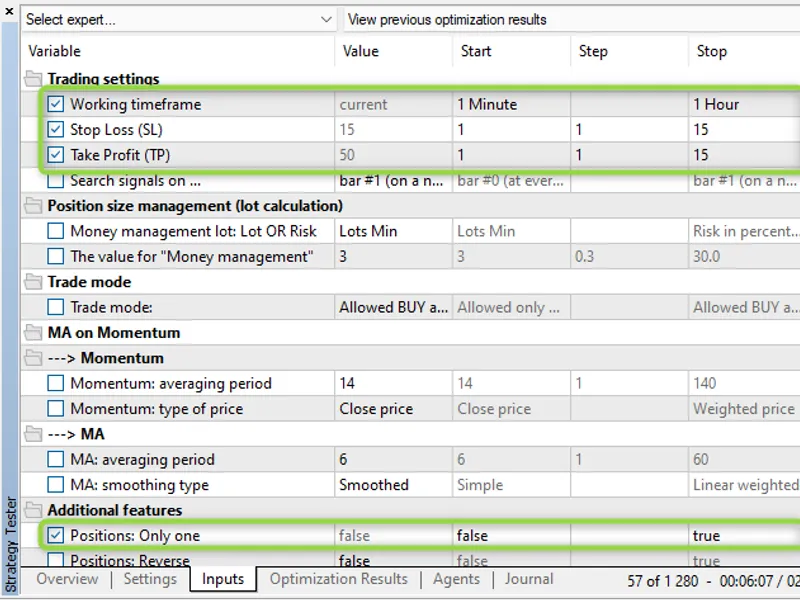Click the Trade mode folder icon
This screenshot has width=800, height=600.
tap(33, 282)
